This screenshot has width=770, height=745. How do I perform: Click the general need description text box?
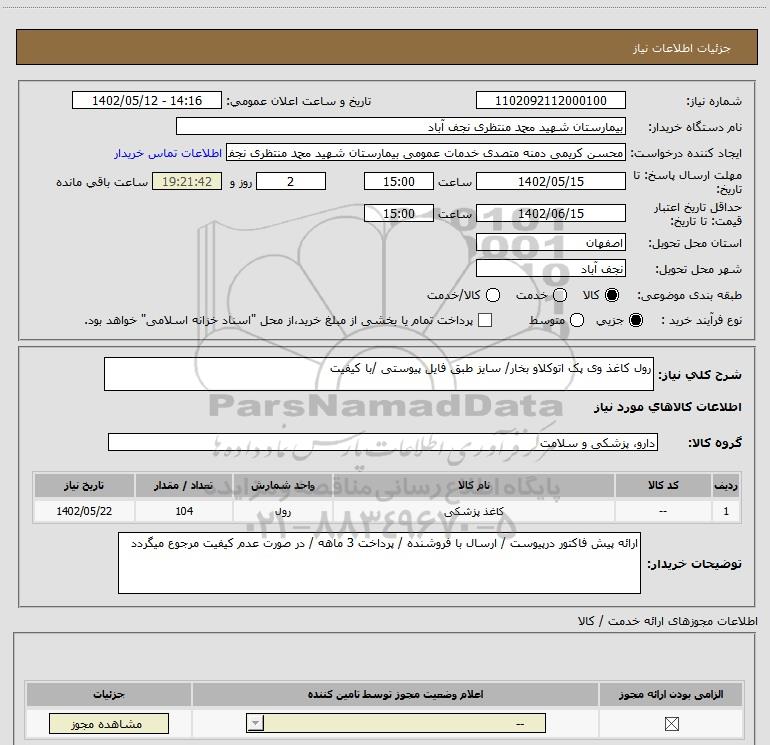click(x=379, y=374)
